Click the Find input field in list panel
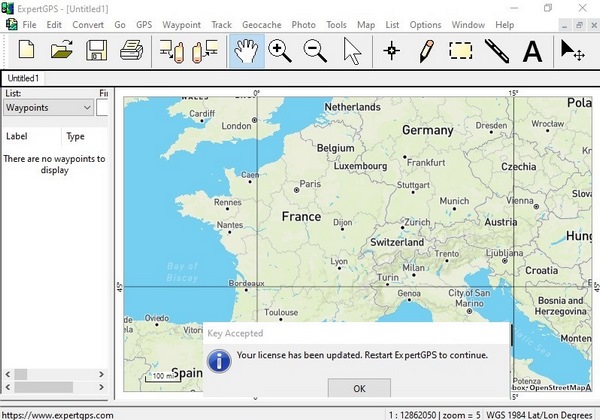600x420 pixels. click(102, 107)
